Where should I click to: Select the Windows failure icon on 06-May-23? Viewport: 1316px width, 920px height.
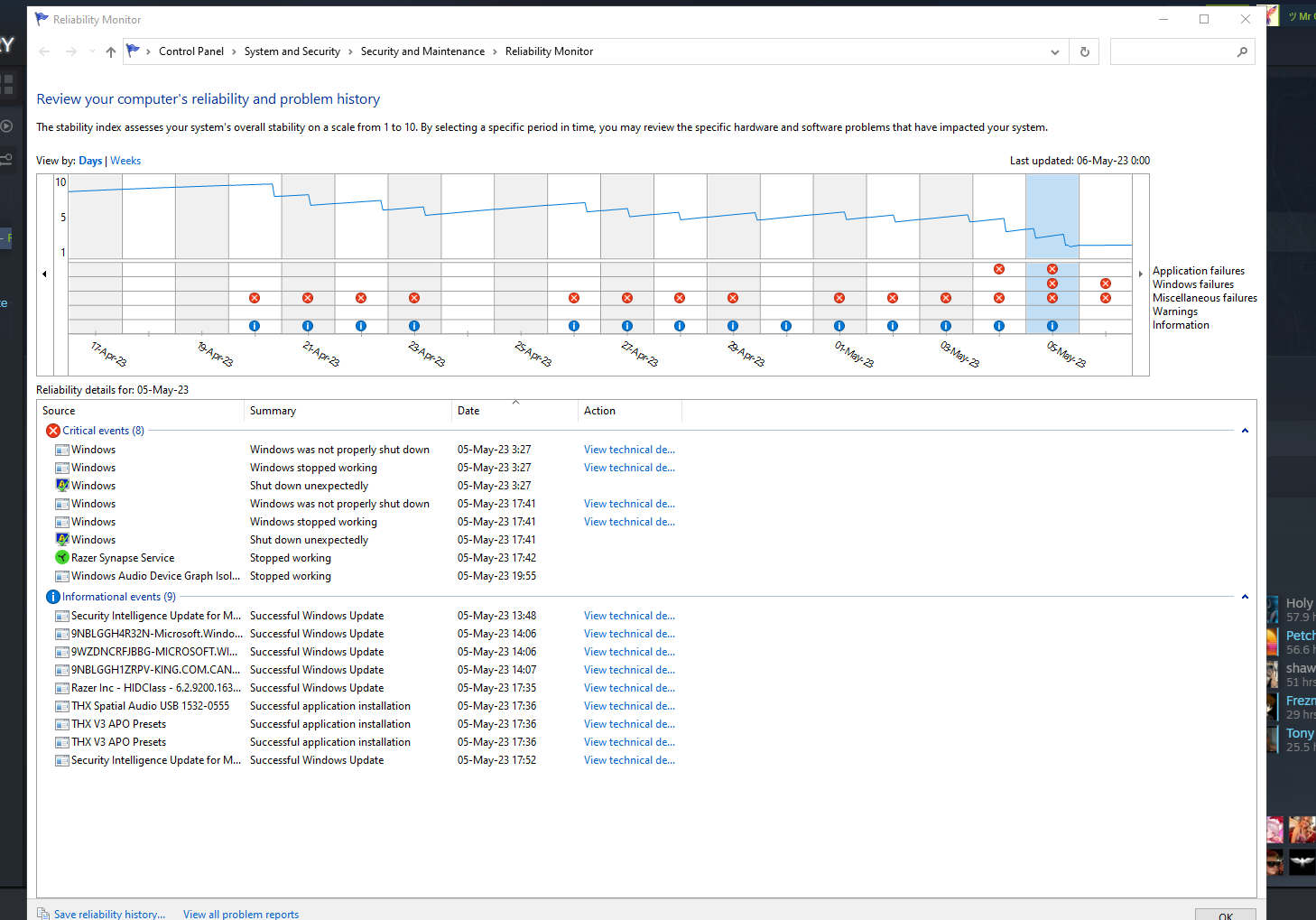click(1106, 283)
